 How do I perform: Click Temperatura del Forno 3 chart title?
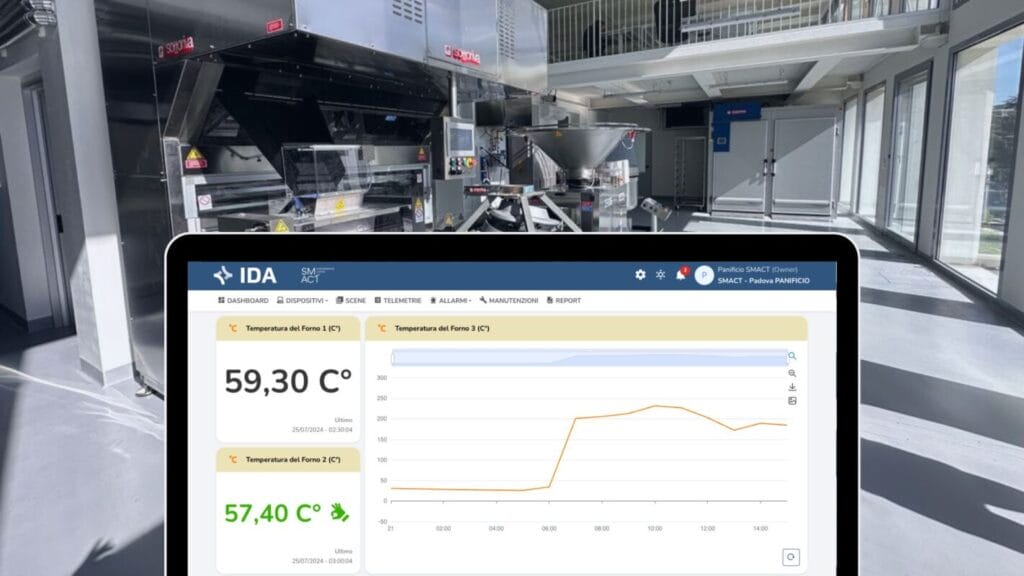(442, 328)
